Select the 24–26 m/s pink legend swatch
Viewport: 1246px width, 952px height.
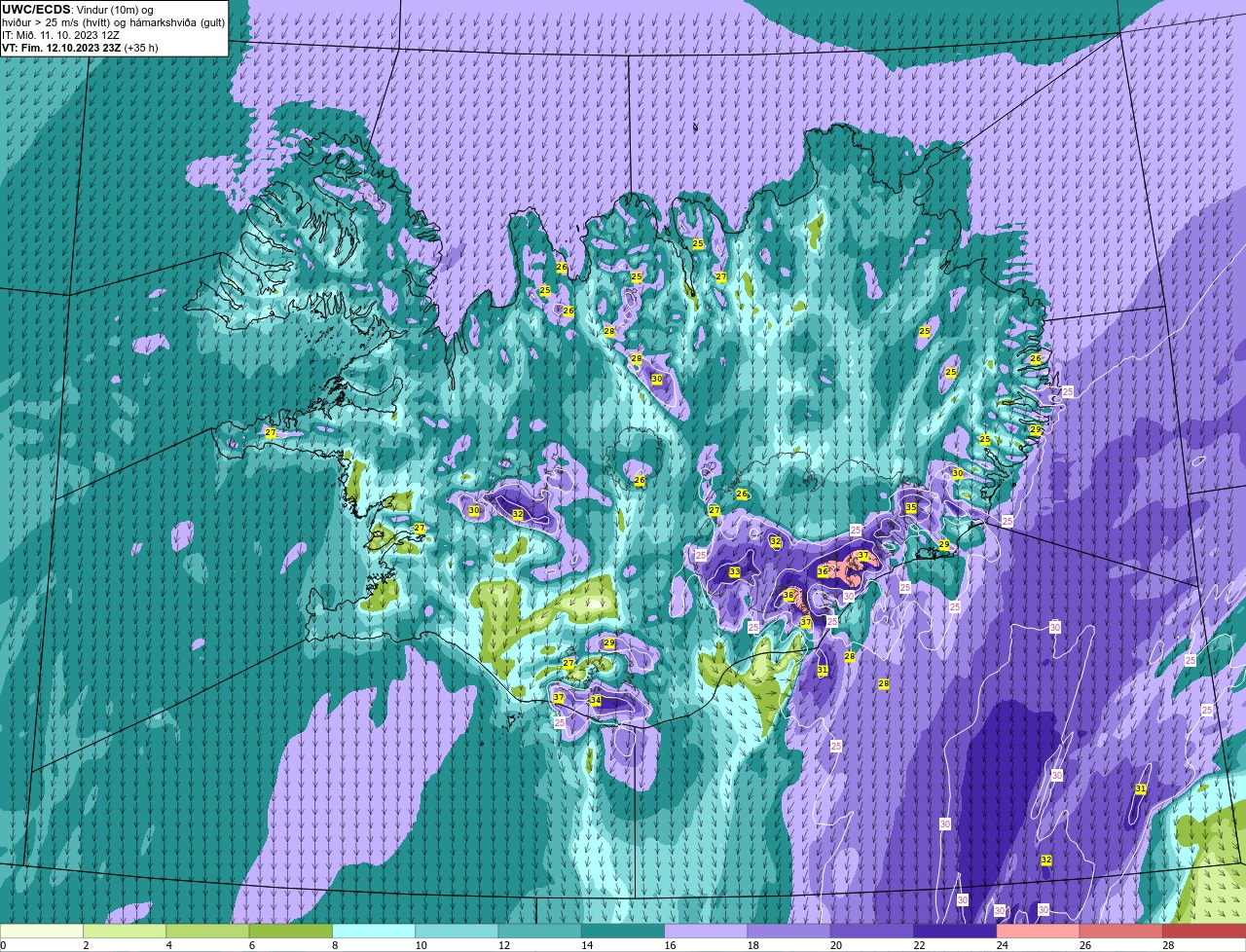pos(1039,931)
